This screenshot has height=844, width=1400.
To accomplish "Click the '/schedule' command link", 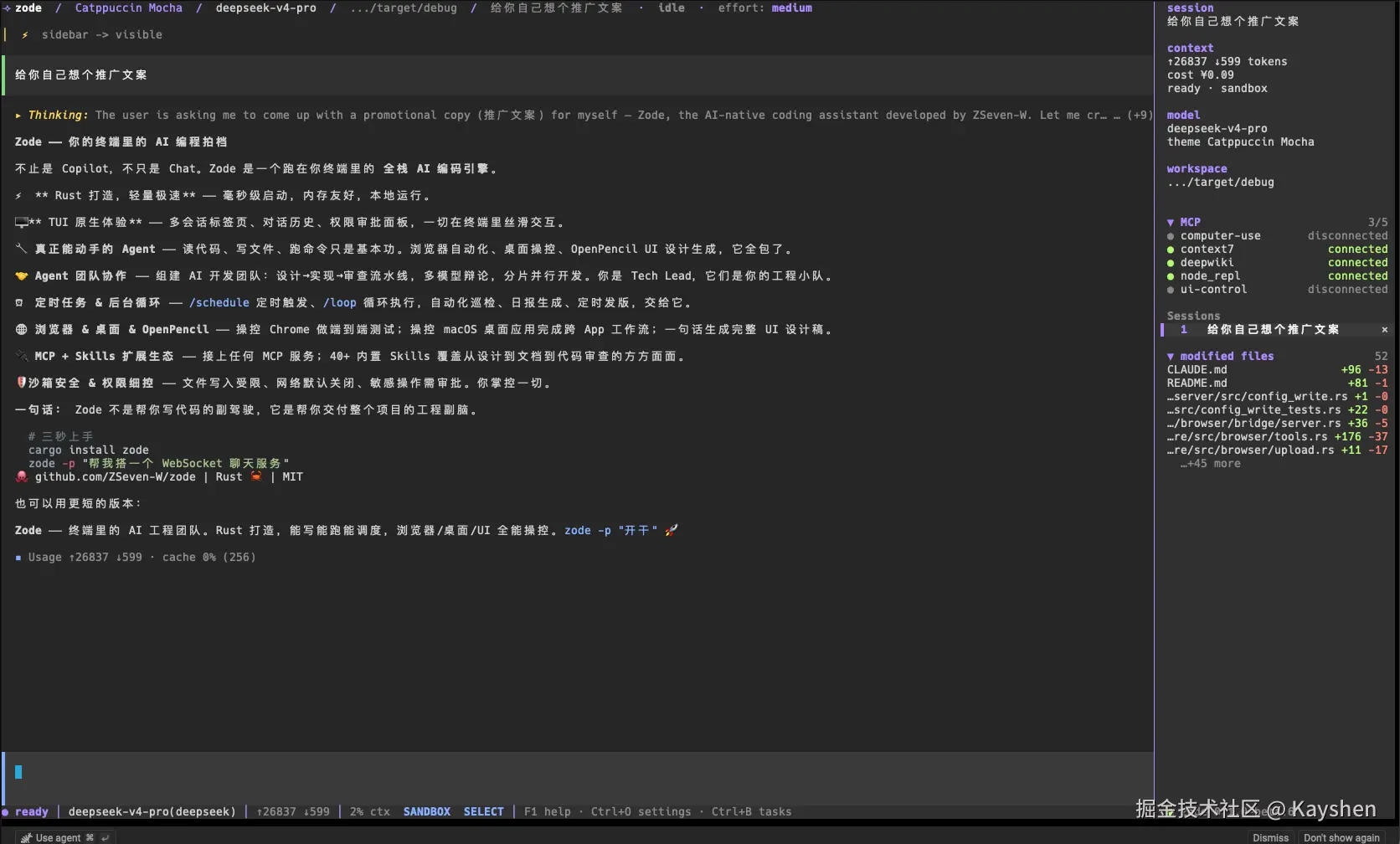I will pos(219,303).
